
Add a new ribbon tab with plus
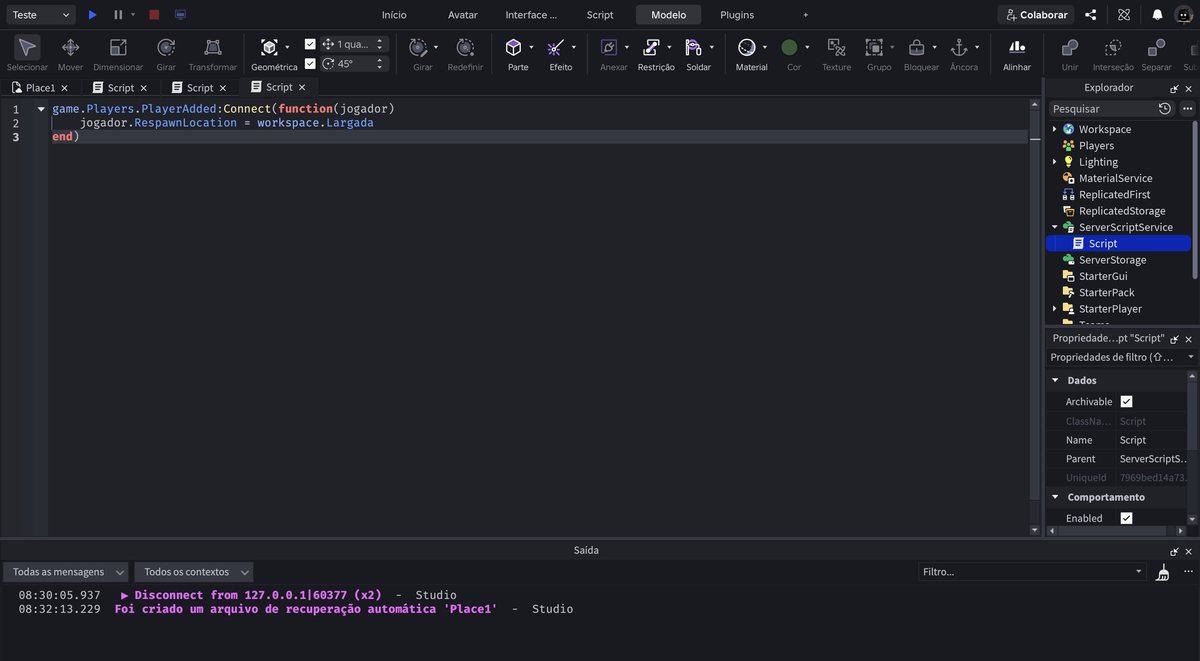(806, 15)
